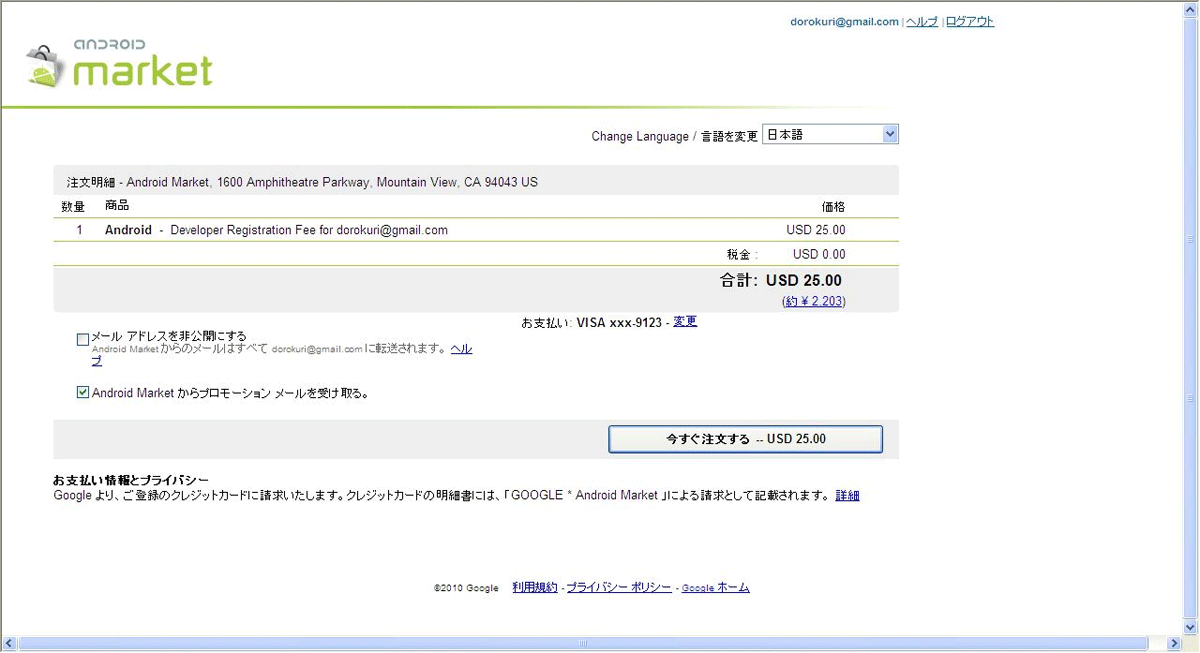Image resolution: width=1200 pixels, height=653 pixels.
Task: Click the お支払い情報とプライバシー heading
Action: click(131, 481)
